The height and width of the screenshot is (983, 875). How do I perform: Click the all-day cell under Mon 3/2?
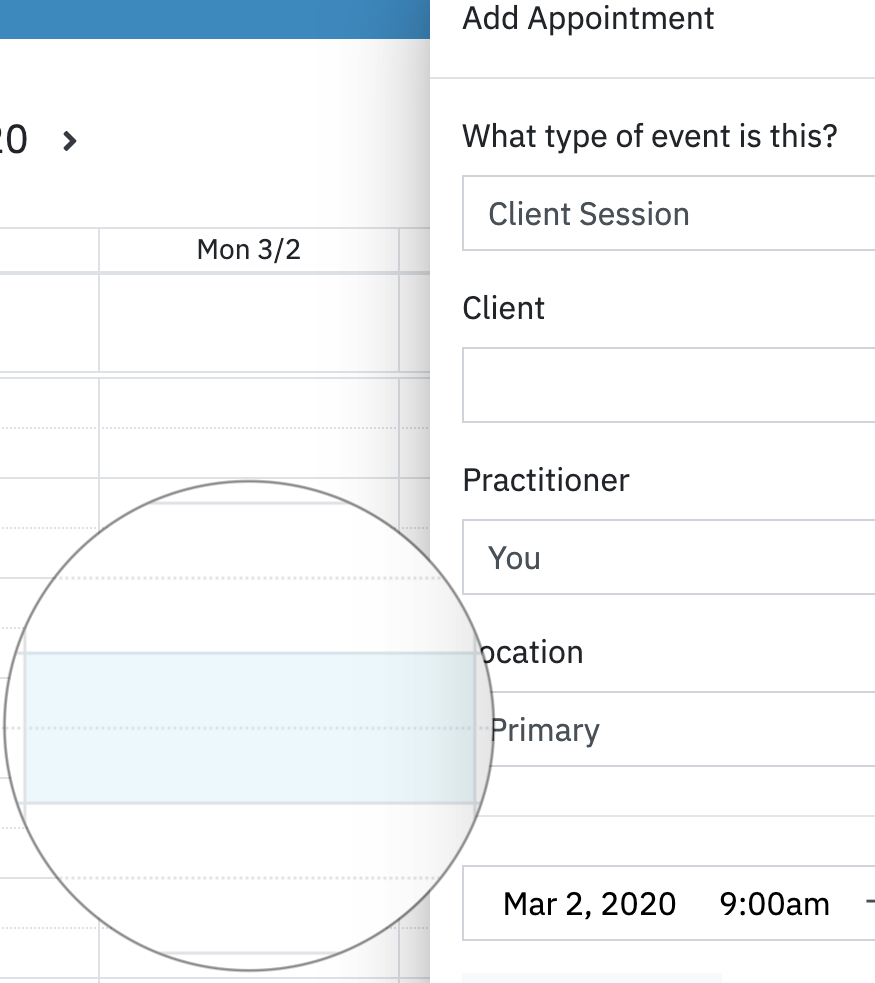click(x=248, y=322)
